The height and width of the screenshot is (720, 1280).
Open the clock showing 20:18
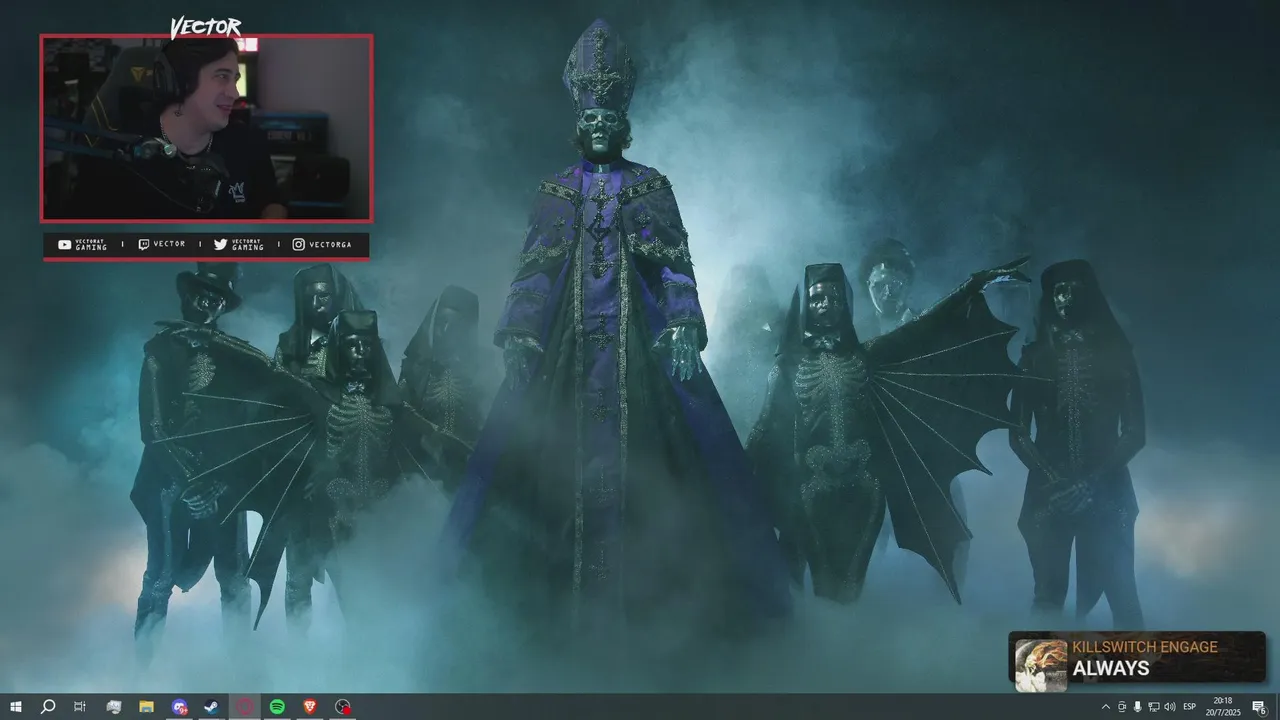(1222, 707)
